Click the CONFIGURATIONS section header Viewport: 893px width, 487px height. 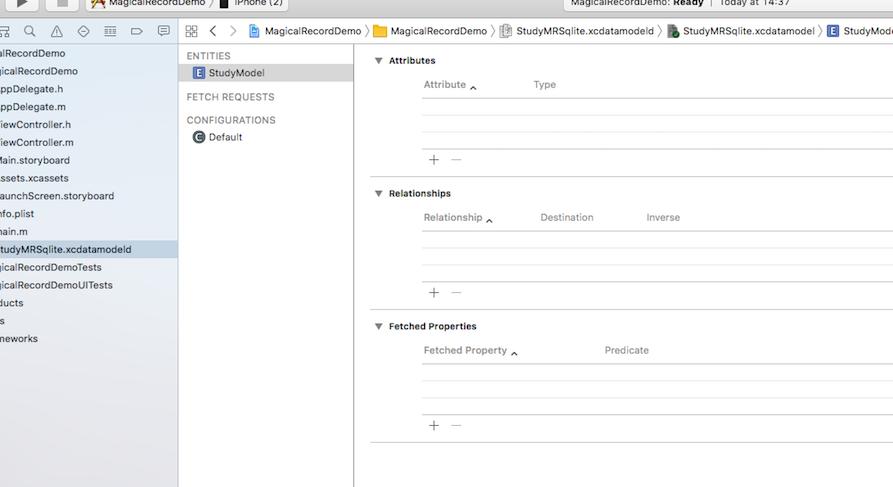point(231,120)
